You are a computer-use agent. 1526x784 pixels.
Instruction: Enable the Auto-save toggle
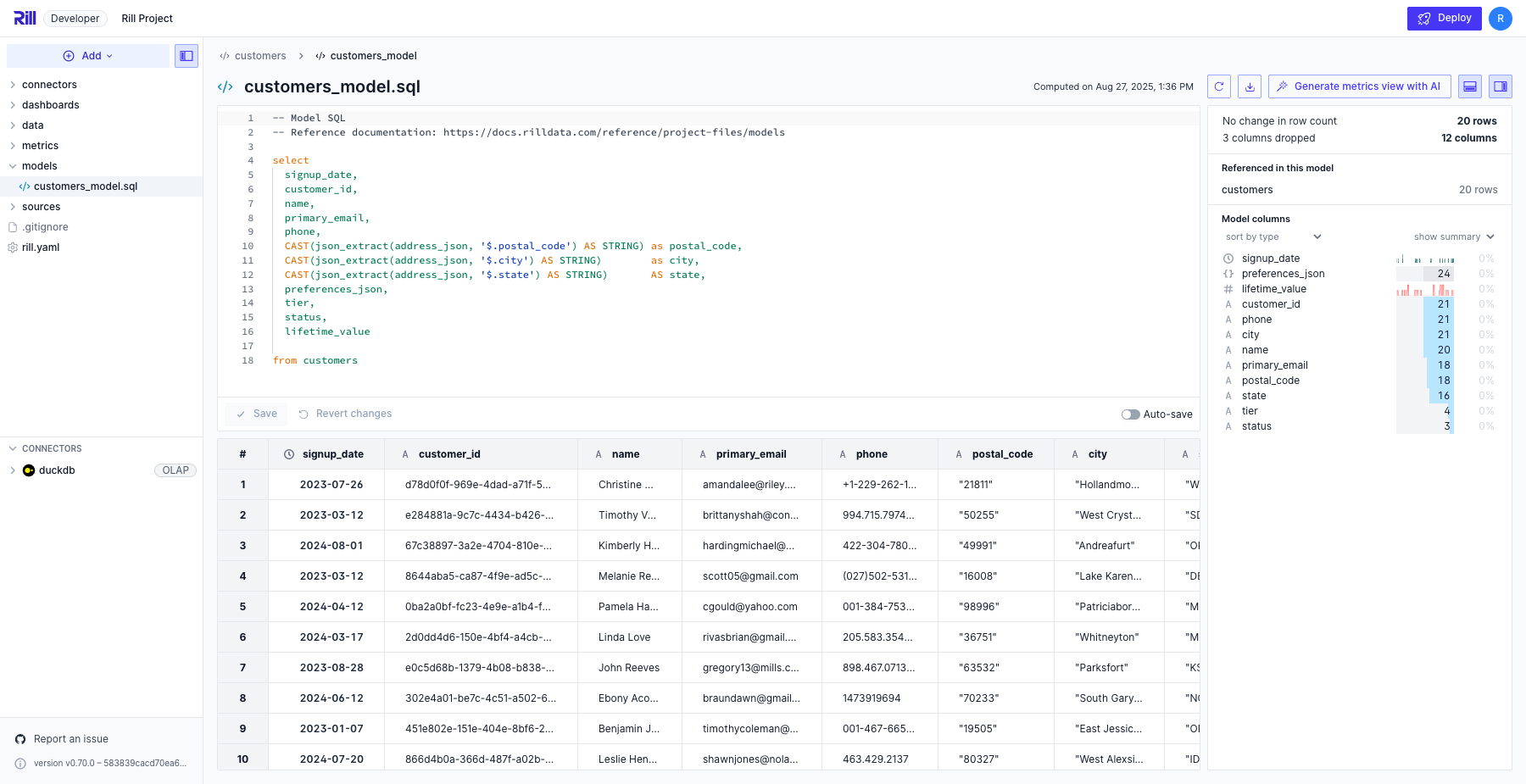pos(1130,414)
